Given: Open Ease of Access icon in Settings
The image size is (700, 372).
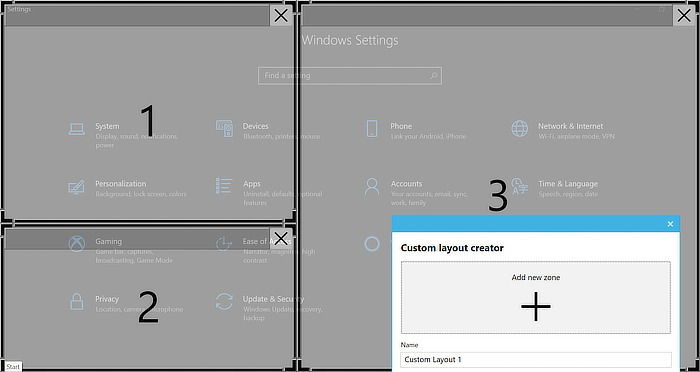Looking at the screenshot, I should 224,244.
